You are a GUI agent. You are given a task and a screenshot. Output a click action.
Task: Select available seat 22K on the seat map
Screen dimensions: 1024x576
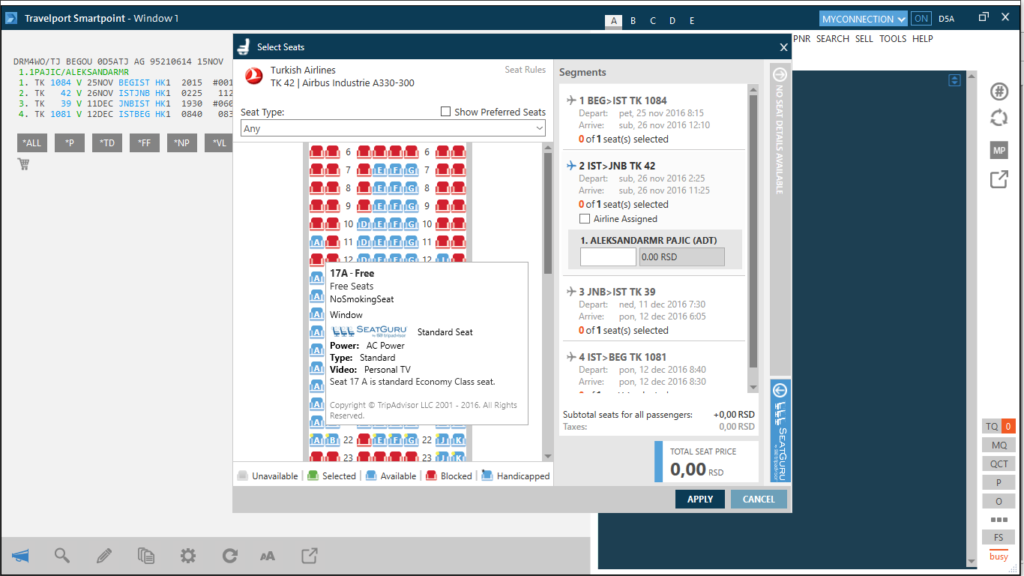458,440
